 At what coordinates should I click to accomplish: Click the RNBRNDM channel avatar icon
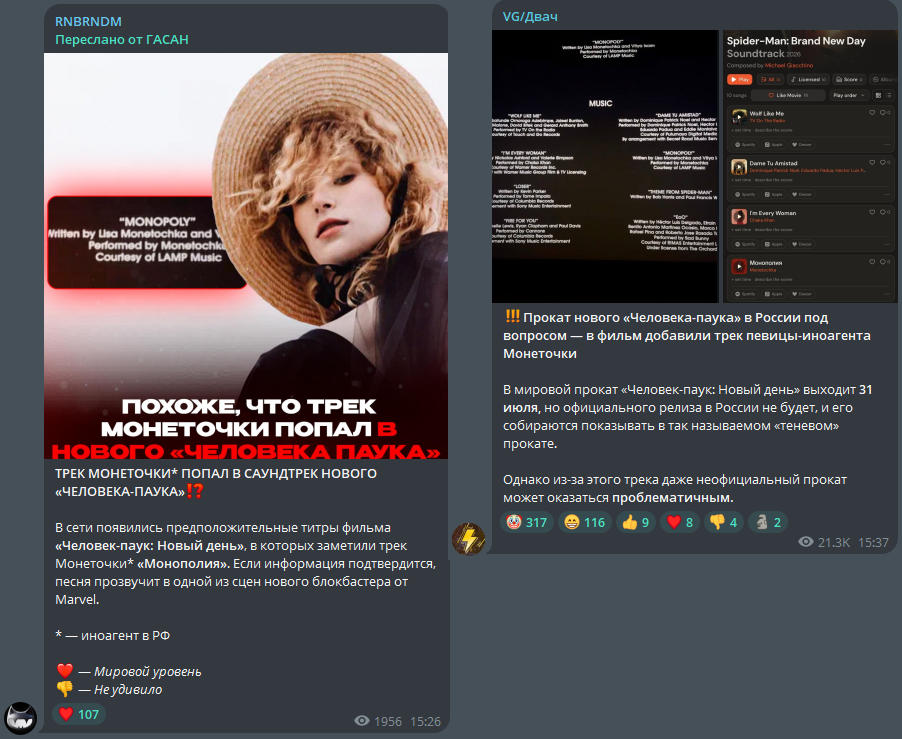point(20,718)
